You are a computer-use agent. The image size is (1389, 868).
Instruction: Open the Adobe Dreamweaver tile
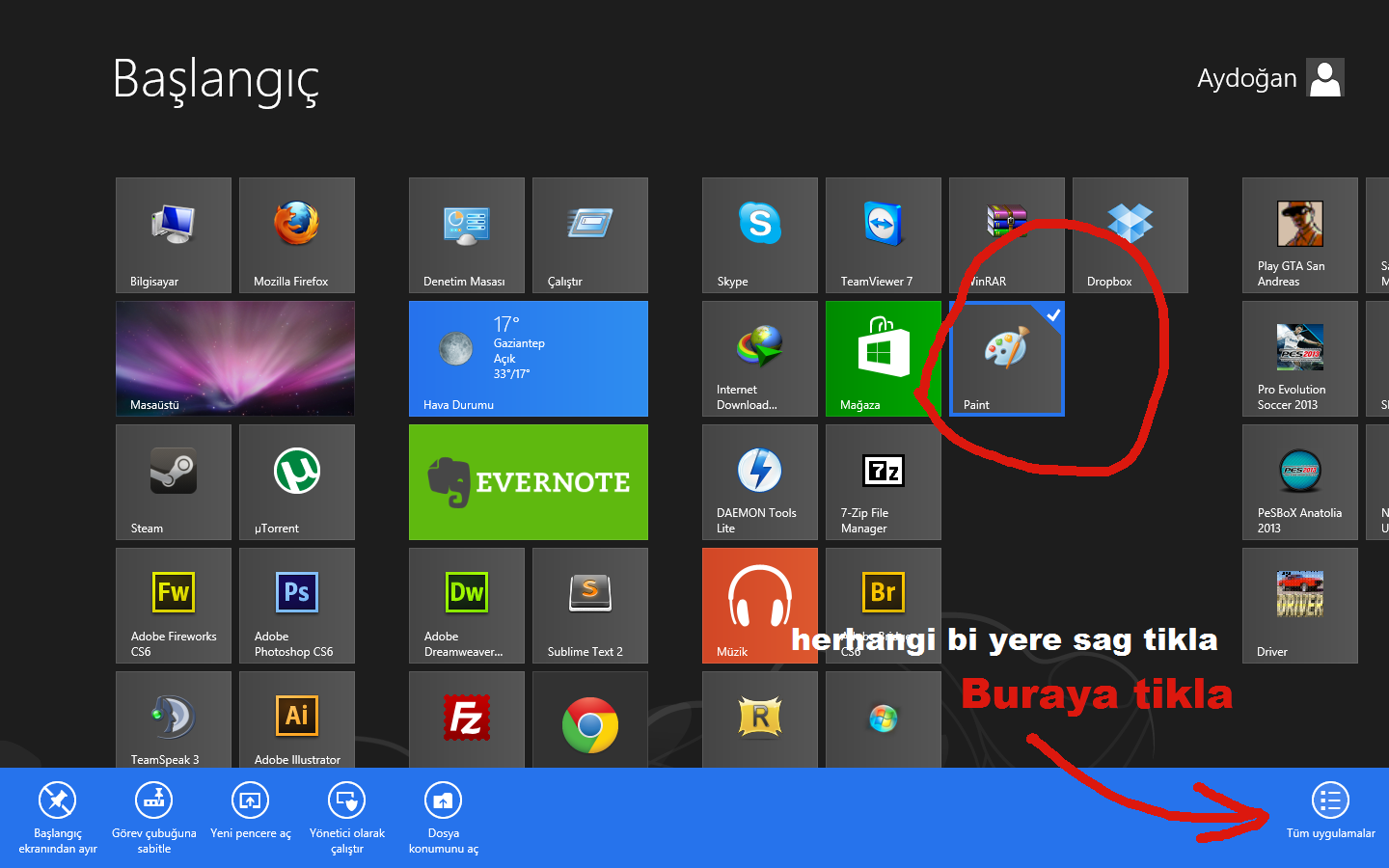pos(467,606)
